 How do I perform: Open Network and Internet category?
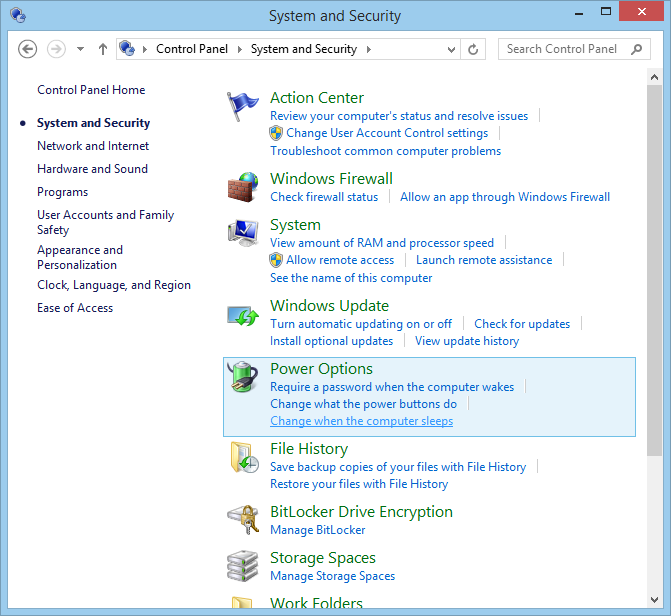[93, 146]
